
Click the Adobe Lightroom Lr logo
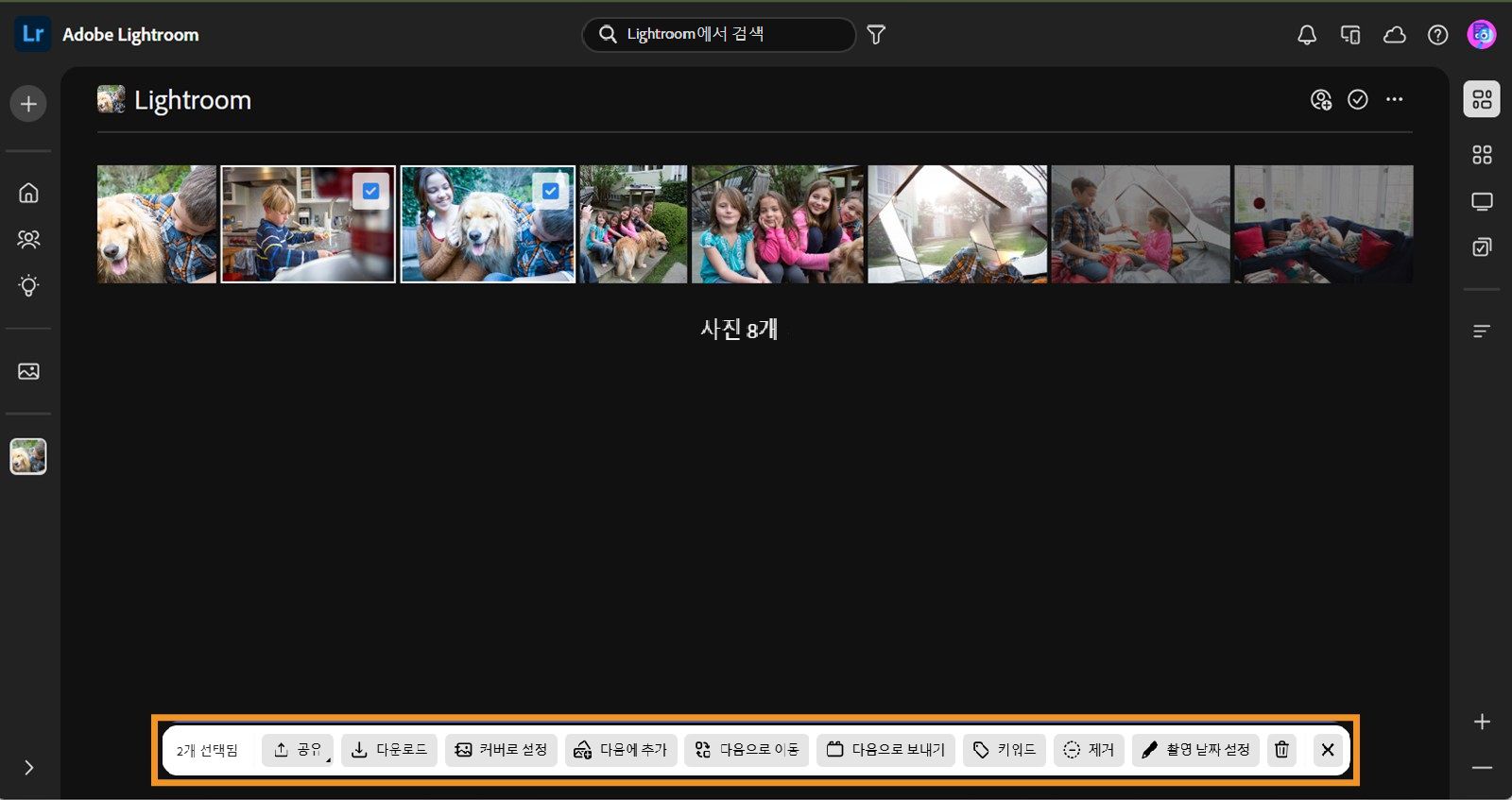[33, 35]
